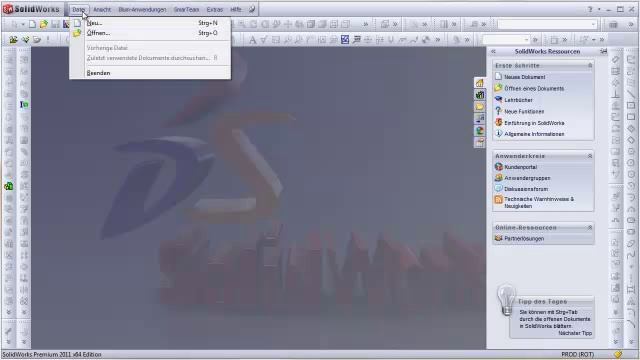Click the Kundenportal globe icon
This screenshot has height=360, width=640.
(x=498, y=167)
